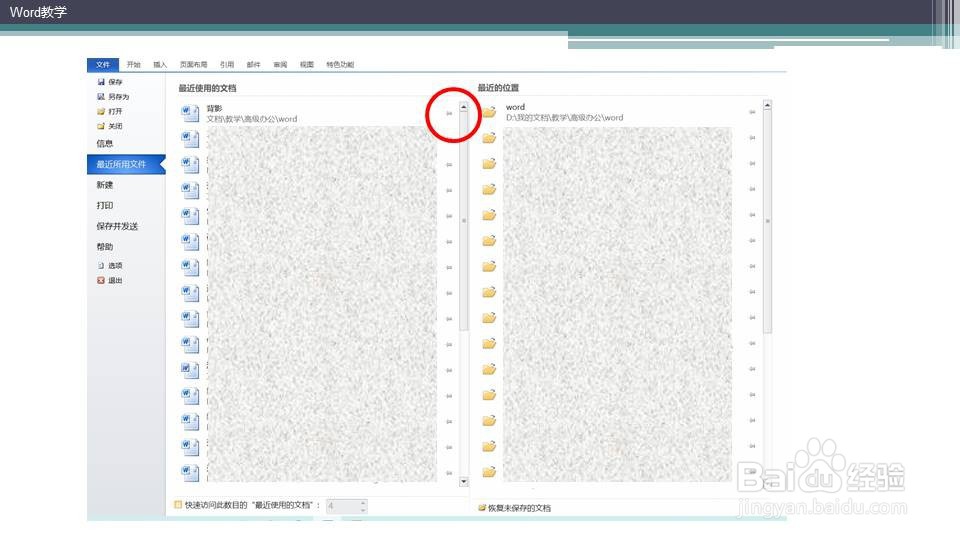Click 关闭 (Close) document in sidebar

tap(110, 126)
